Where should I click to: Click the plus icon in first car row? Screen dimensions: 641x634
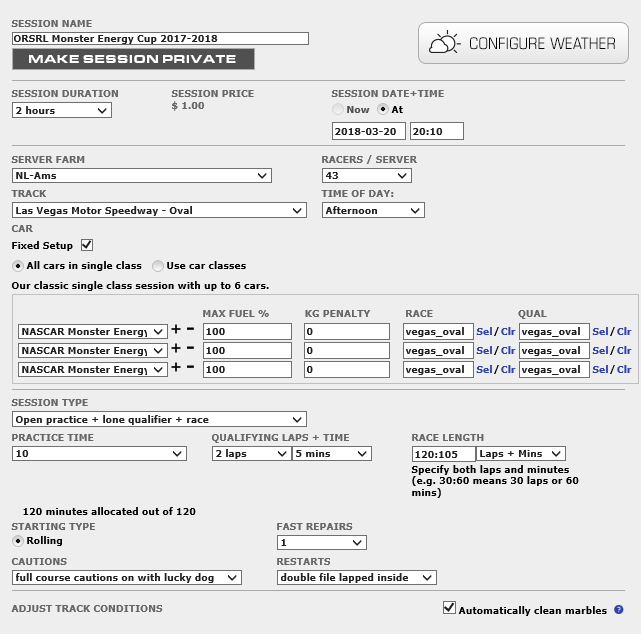tap(175, 331)
